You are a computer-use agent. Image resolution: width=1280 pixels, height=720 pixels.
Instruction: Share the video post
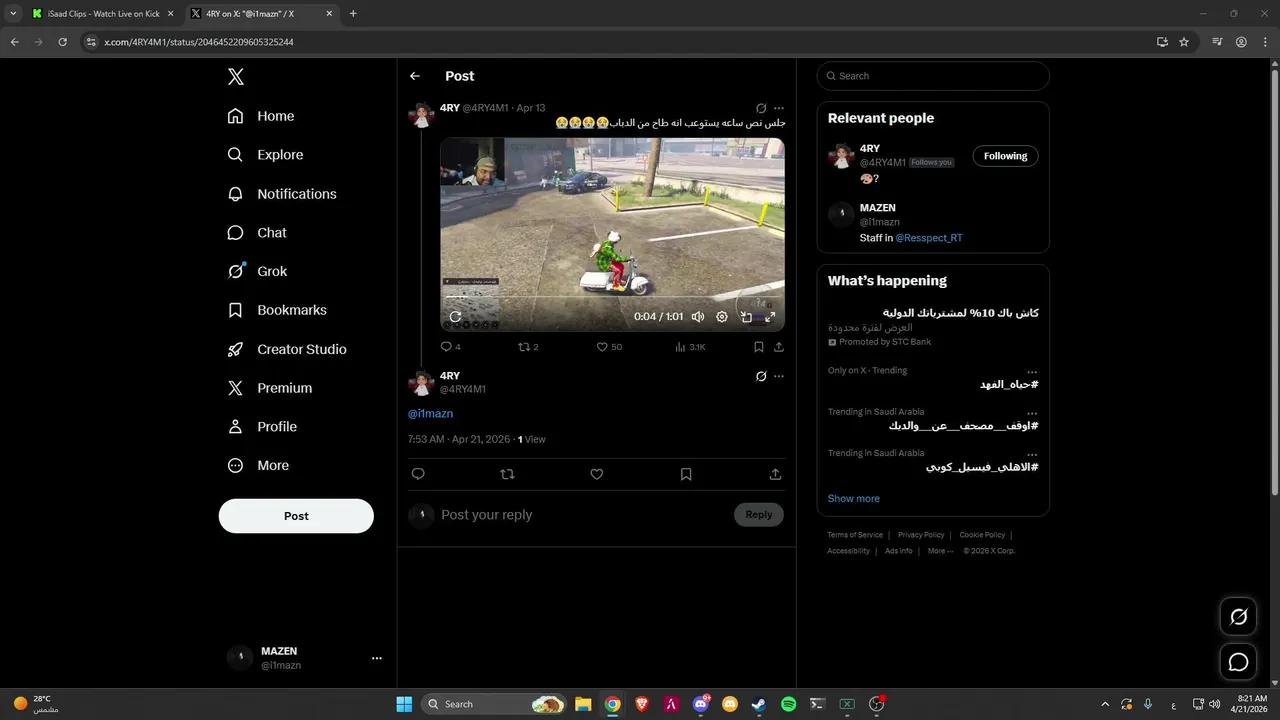coord(779,347)
